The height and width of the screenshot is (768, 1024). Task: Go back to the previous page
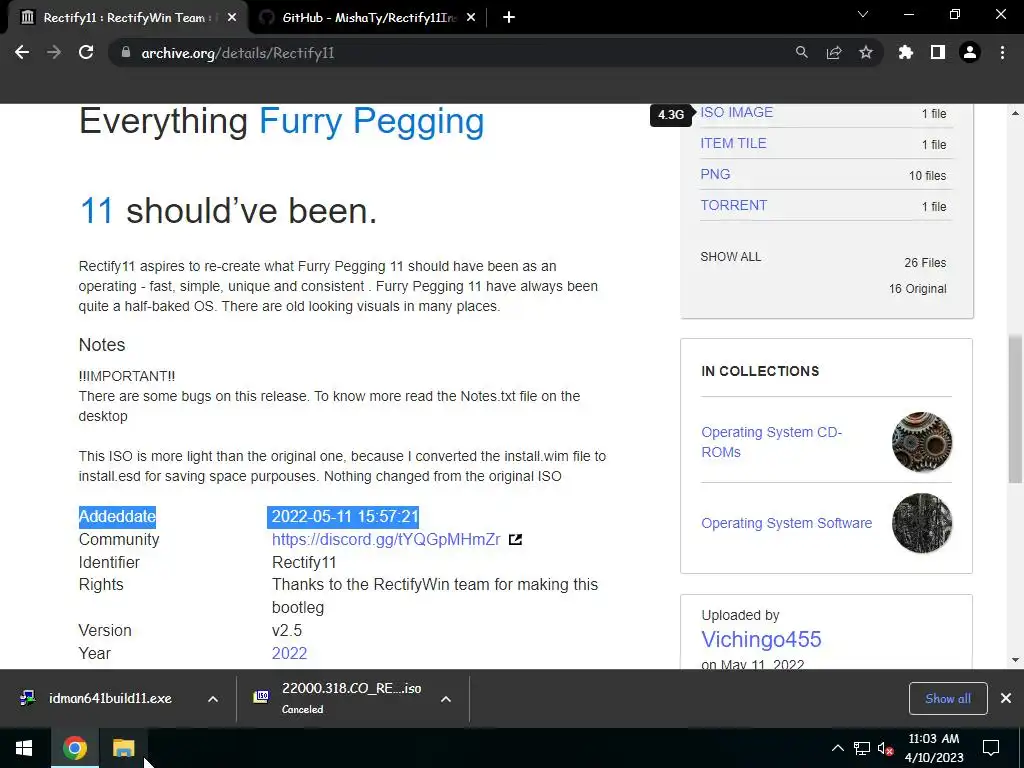(22, 52)
